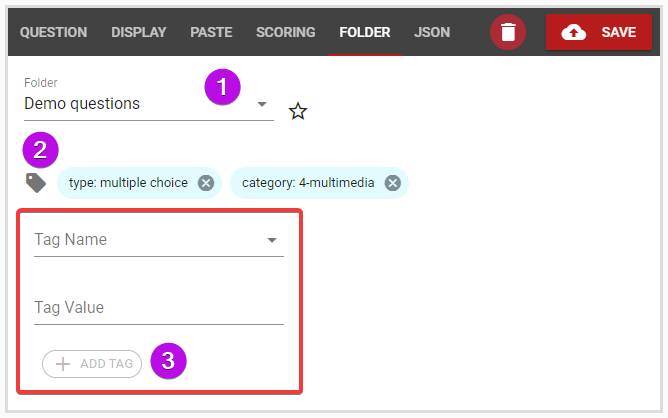This screenshot has width=668, height=418.
Task: Expand the Tag Name dropdown
Action: 158,240
